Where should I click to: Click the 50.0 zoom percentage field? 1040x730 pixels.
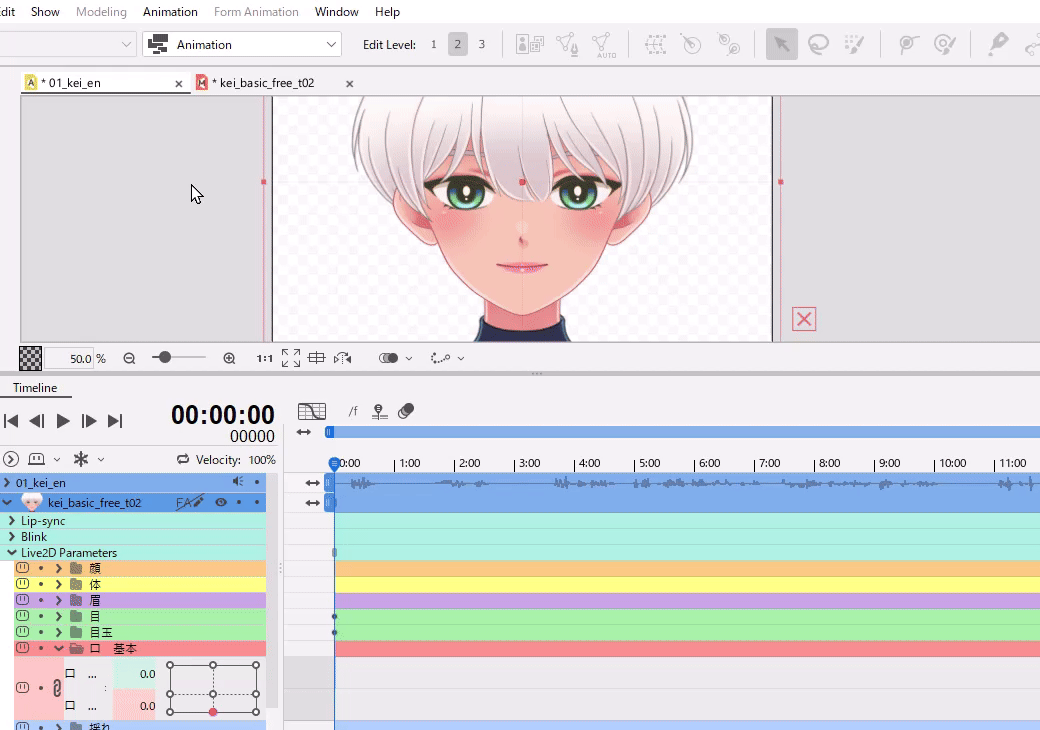(x=70, y=359)
